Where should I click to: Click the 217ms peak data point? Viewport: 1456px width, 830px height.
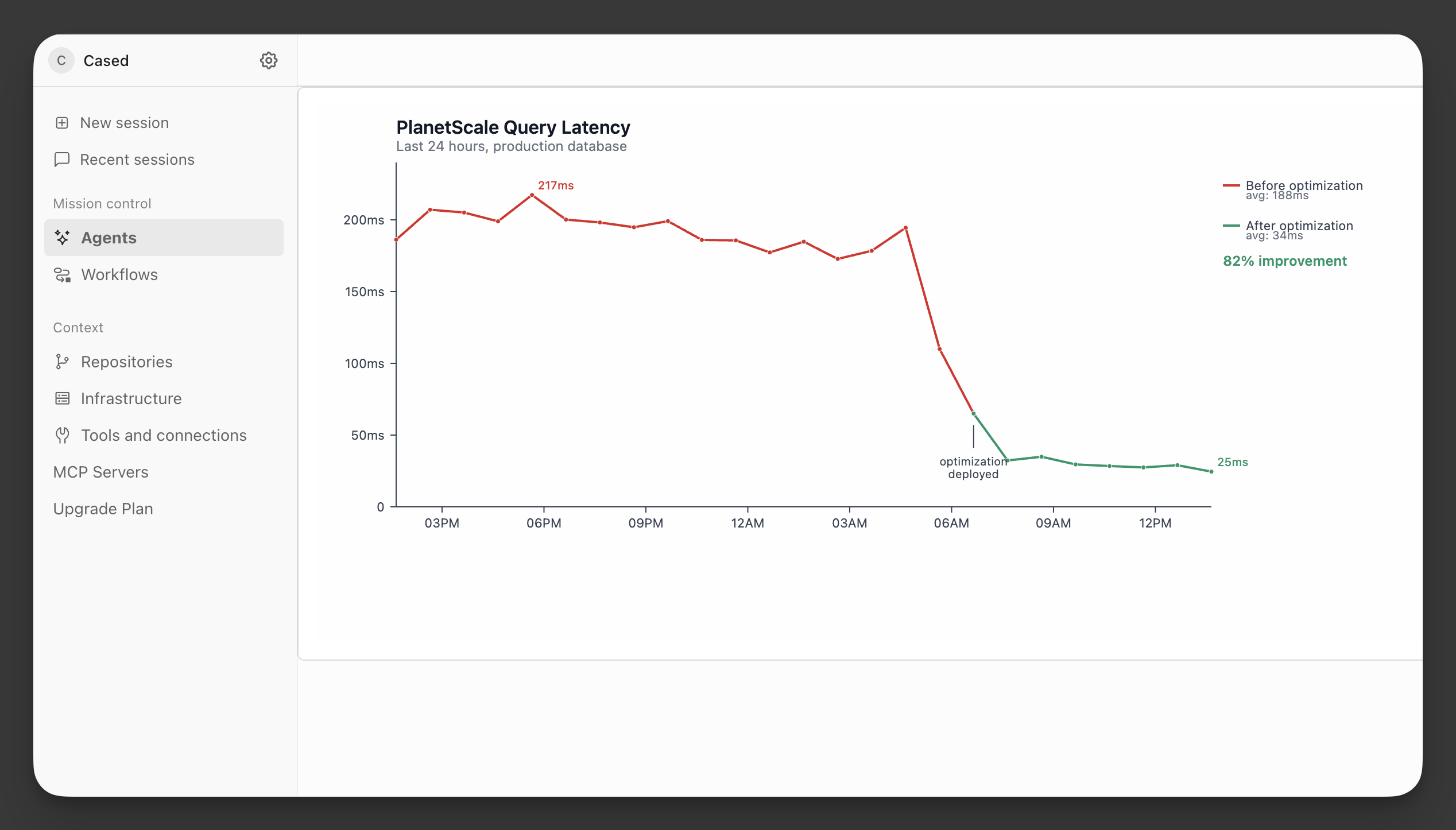click(532, 195)
